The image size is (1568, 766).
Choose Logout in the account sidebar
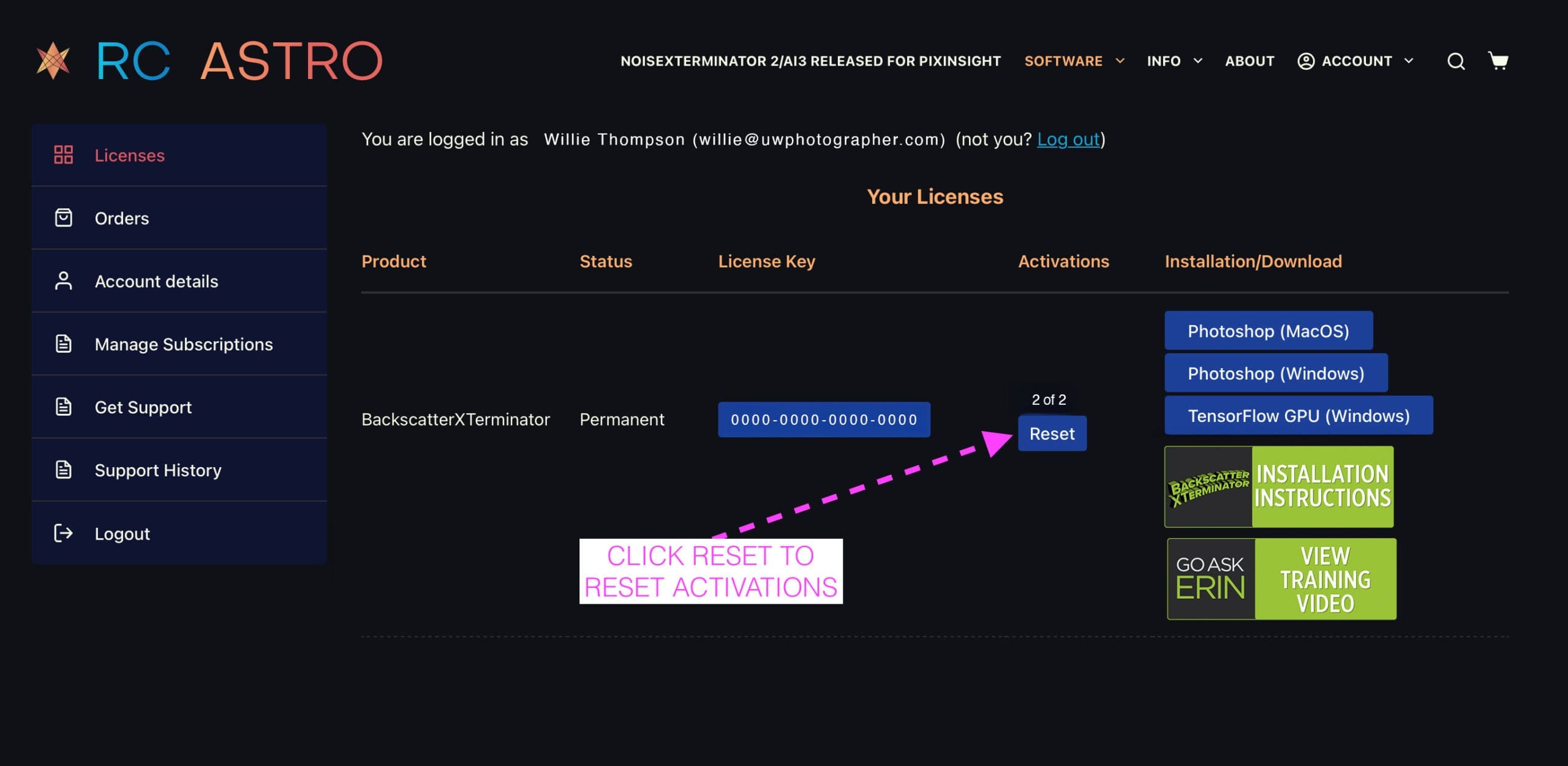[x=179, y=533]
